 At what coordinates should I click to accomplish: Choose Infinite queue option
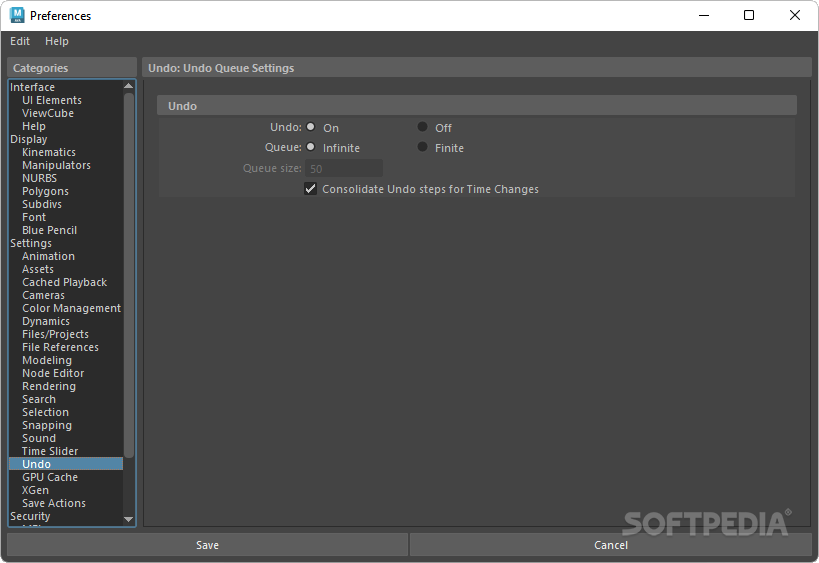[311, 147]
